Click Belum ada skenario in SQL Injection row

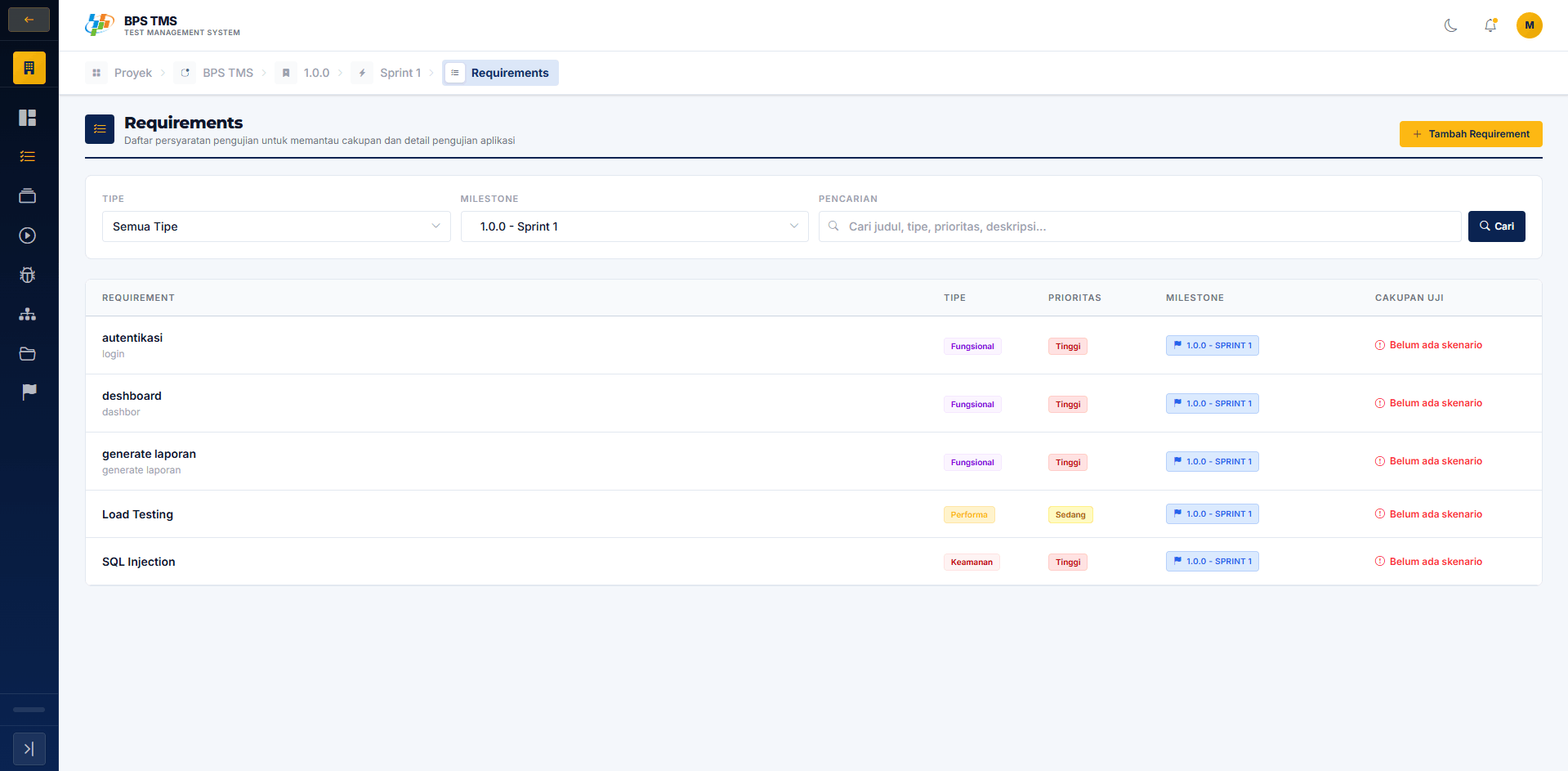pos(1428,562)
